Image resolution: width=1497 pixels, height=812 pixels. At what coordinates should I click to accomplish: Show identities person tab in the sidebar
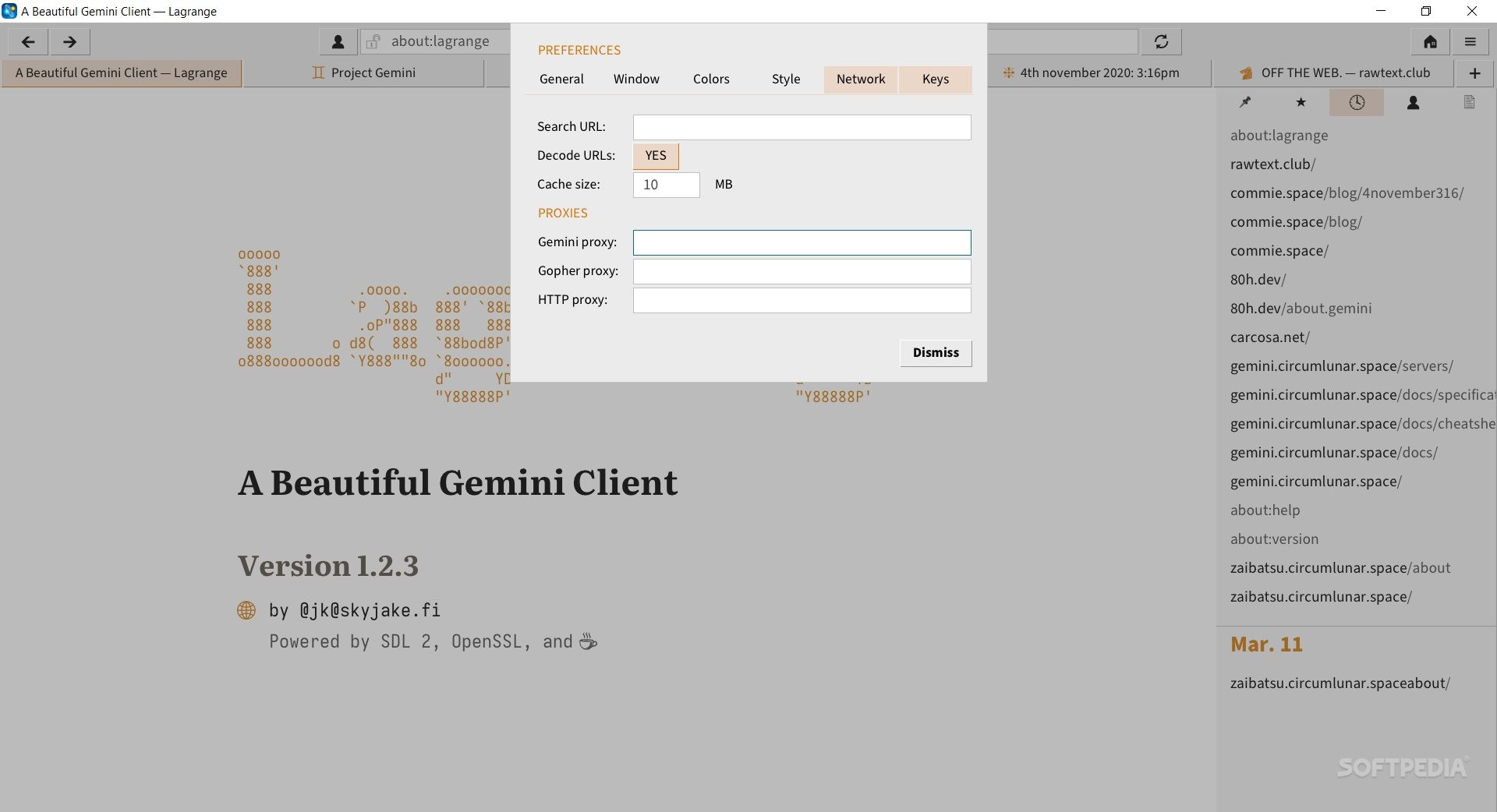1413,102
